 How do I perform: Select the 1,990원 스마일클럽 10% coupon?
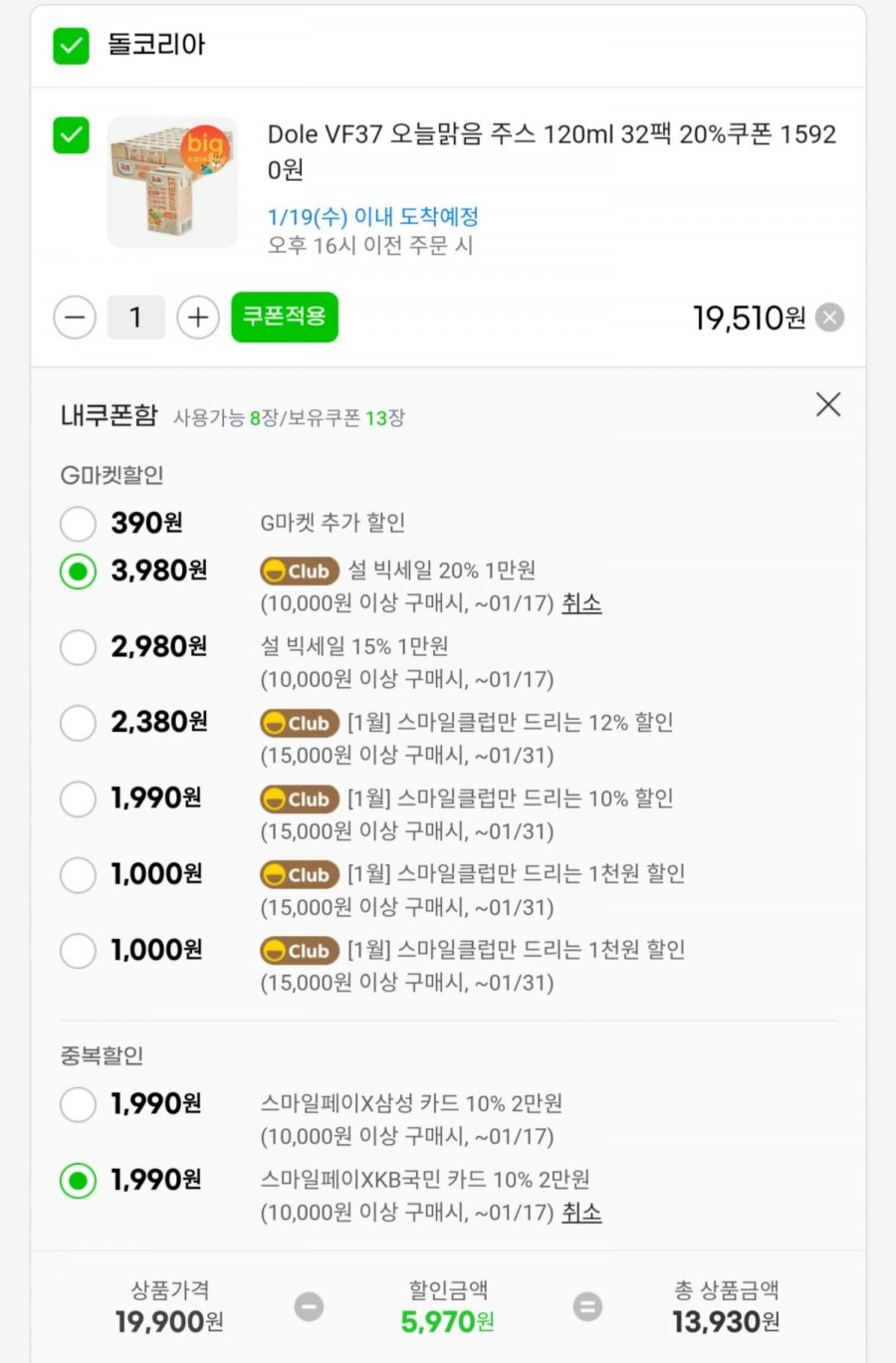[x=78, y=798]
